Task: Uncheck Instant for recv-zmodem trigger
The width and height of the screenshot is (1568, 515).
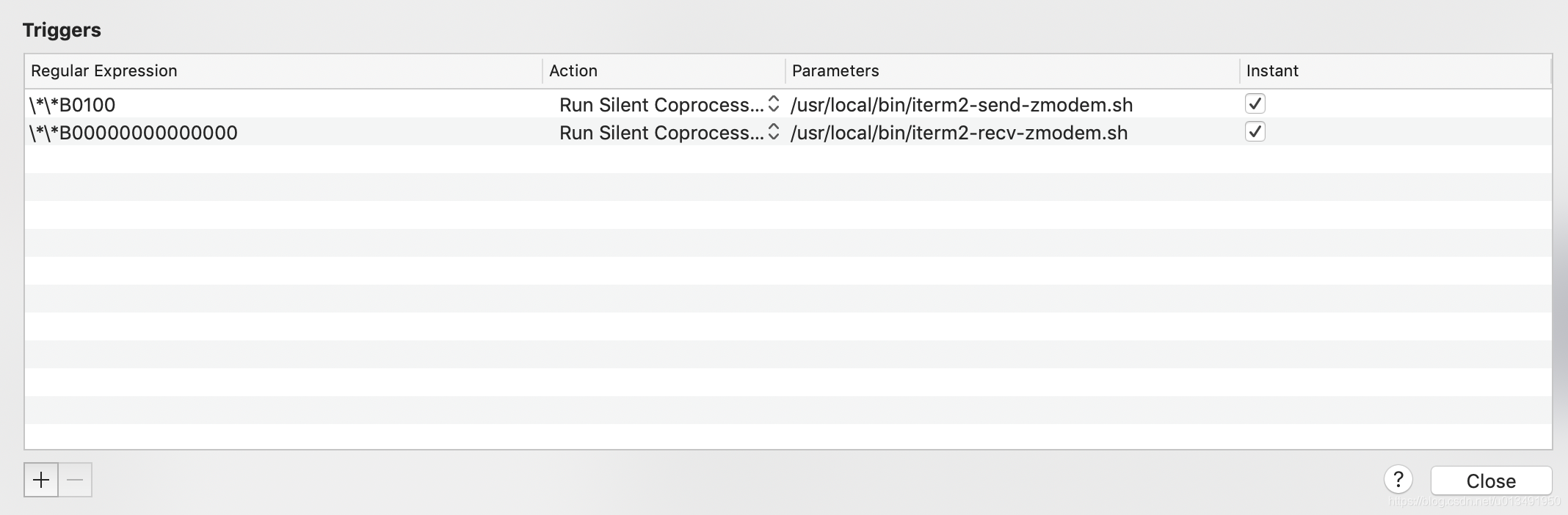Action: [x=1255, y=132]
